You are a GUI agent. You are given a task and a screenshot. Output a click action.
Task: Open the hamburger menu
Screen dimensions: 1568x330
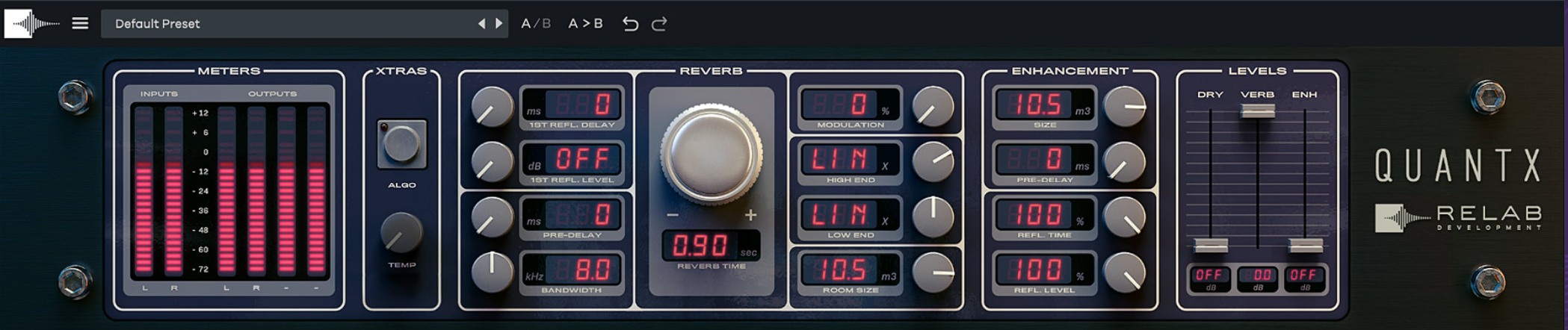pyautogui.click(x=80, y=24)
